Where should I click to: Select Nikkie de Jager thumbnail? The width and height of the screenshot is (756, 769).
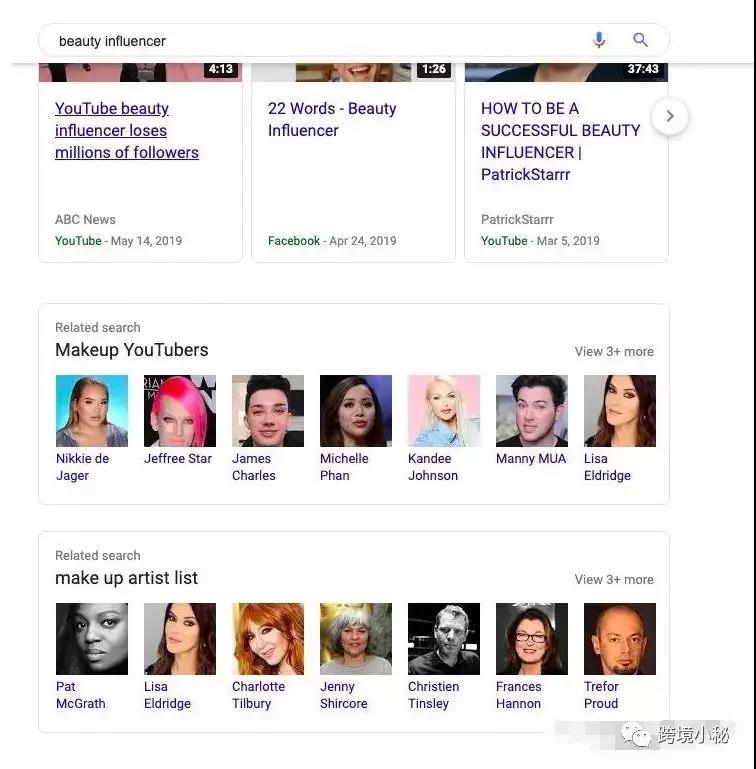[92, 411]
